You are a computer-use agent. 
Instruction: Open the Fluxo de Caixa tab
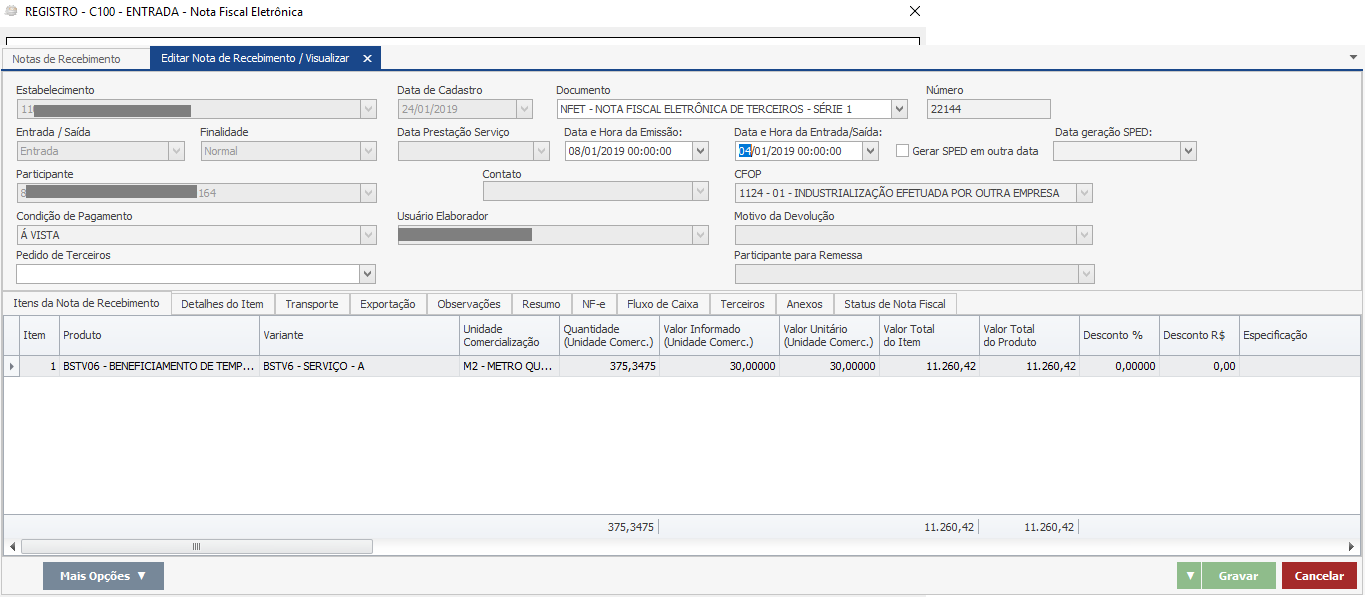point(662,304)
